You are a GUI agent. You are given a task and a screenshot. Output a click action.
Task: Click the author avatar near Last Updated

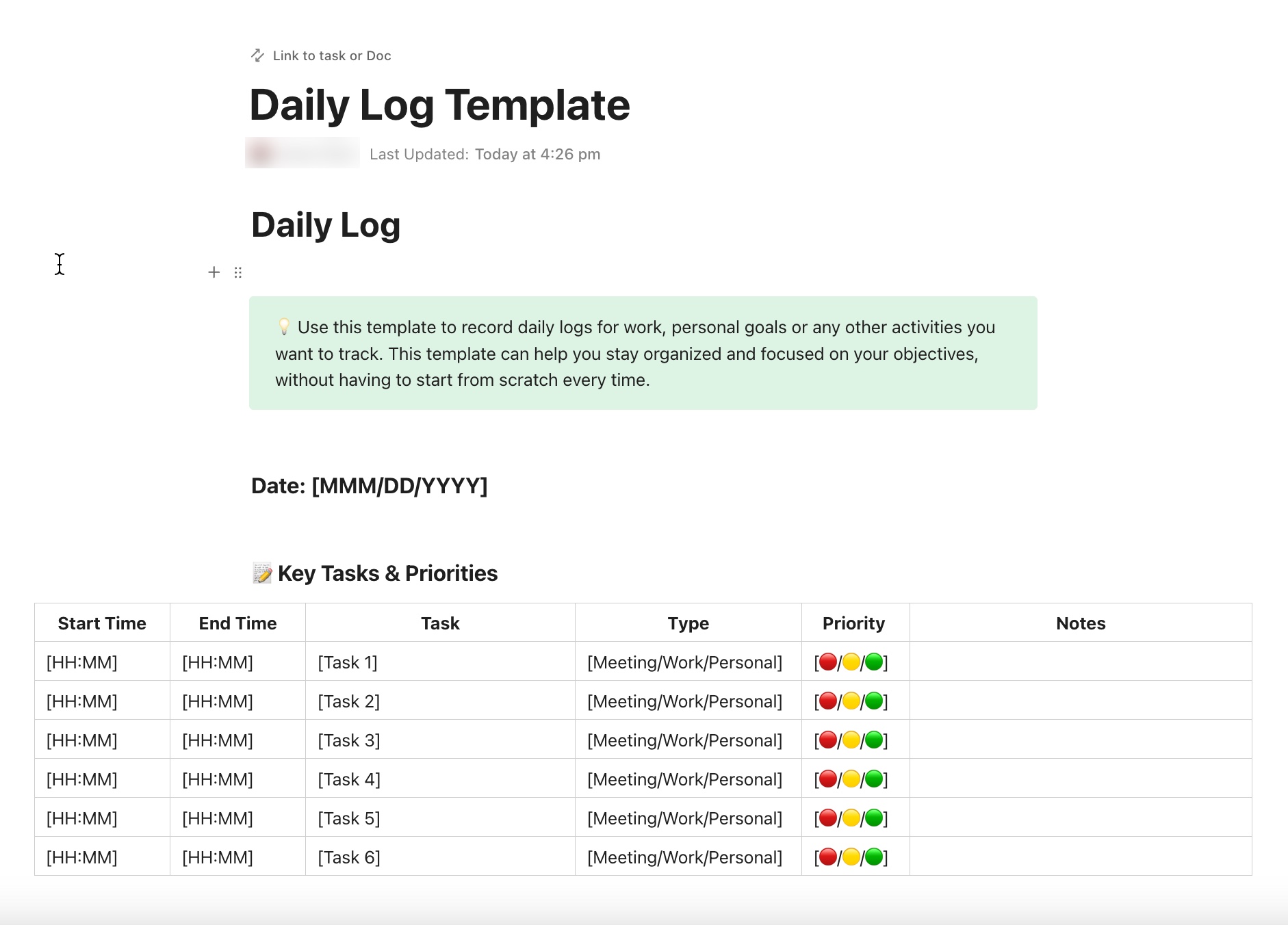(x=260, y=153)
